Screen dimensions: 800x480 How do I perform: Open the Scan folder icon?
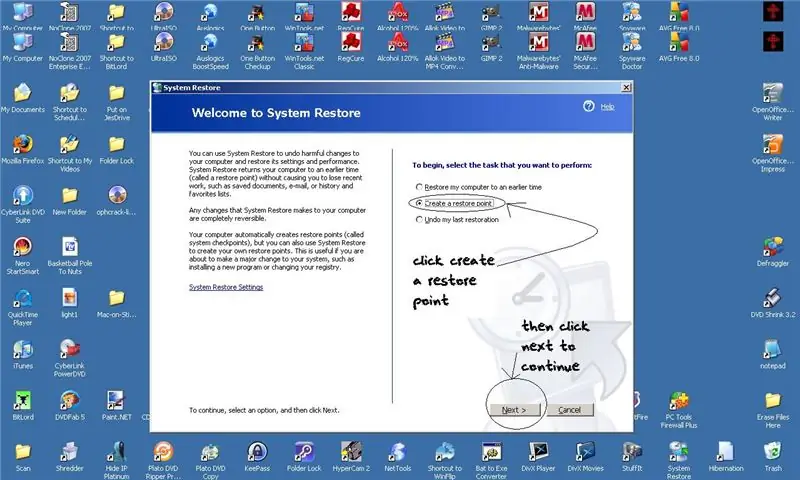tap(23, 452)
